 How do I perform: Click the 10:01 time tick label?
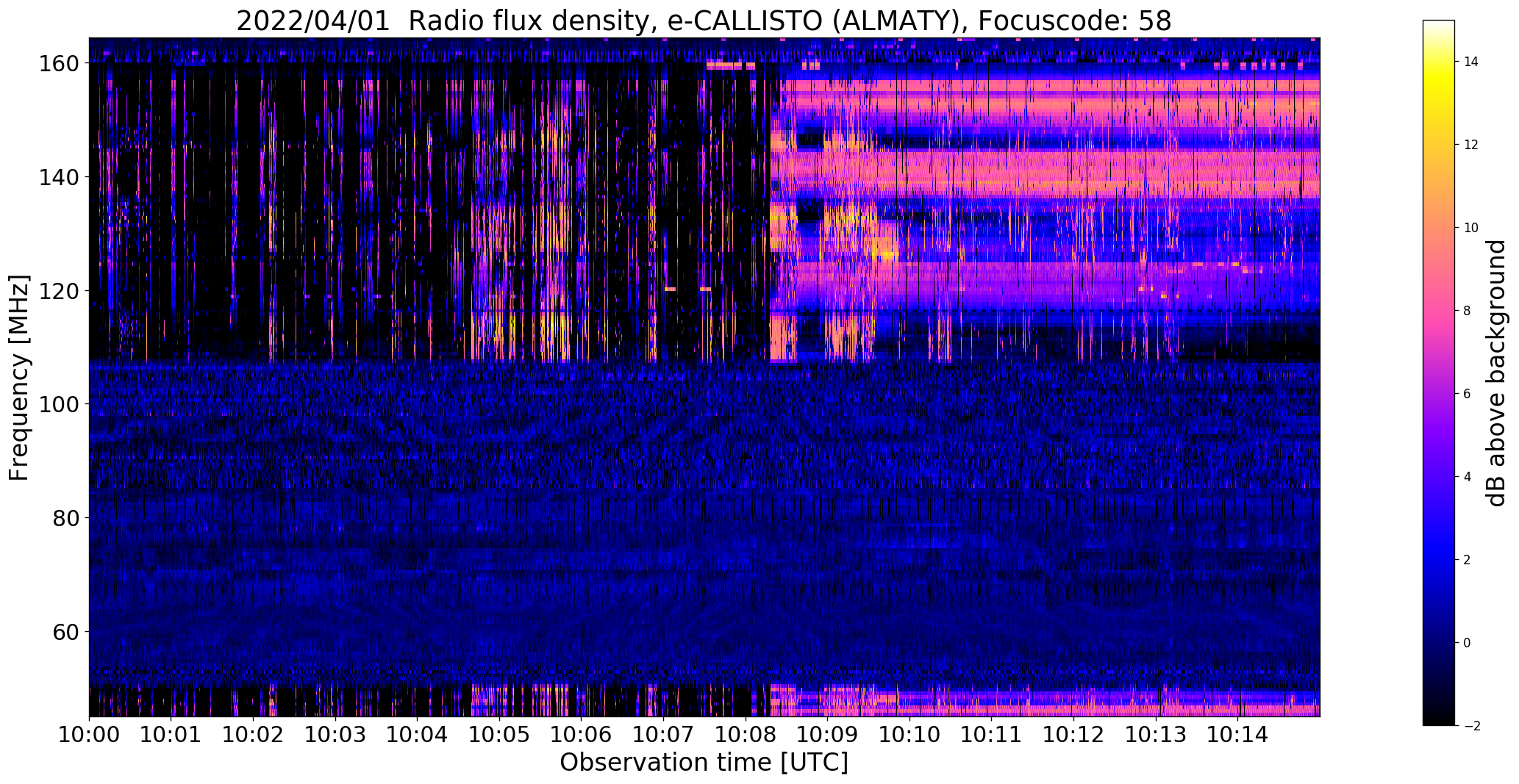click(171, 734)
